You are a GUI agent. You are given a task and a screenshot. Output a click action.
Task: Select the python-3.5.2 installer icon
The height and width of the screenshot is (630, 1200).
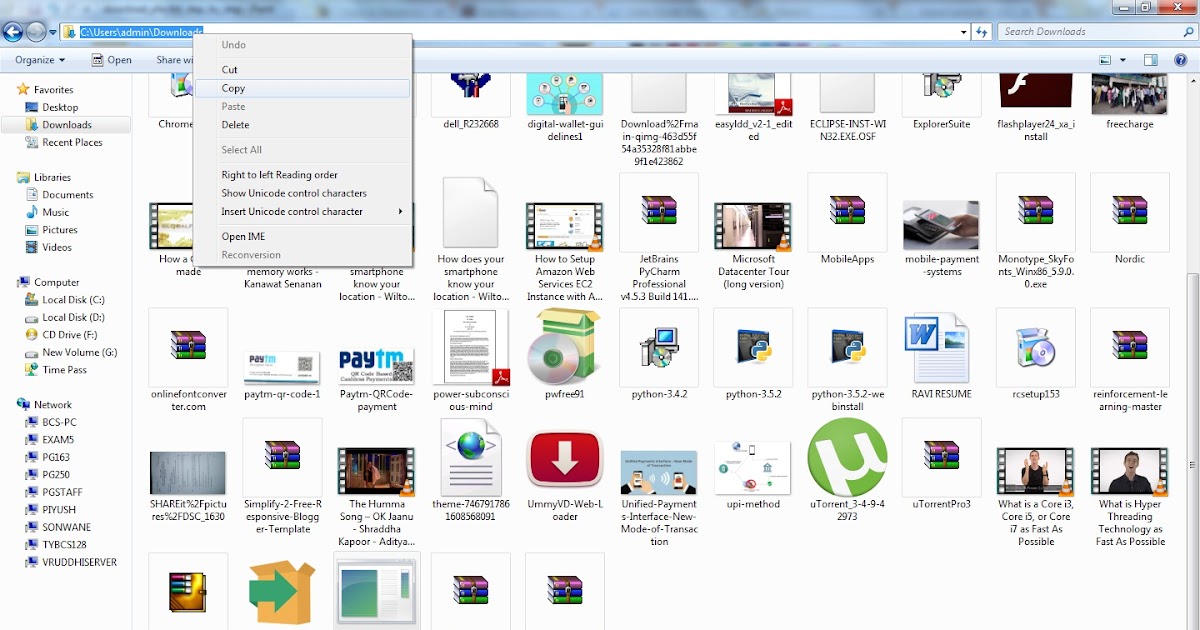753,347
